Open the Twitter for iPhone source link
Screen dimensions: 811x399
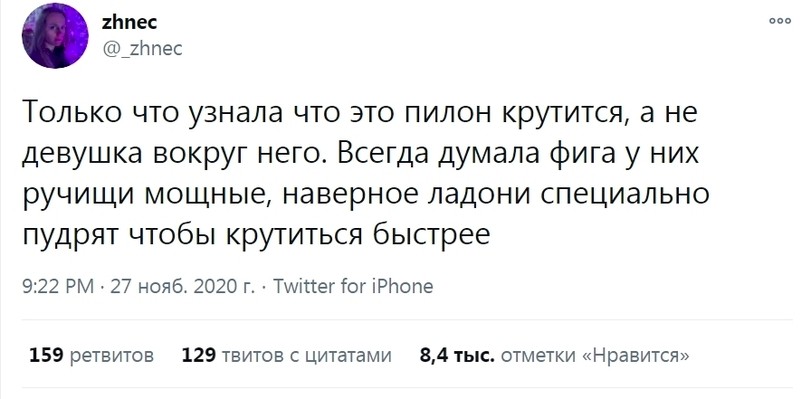(x=352, y=286)
